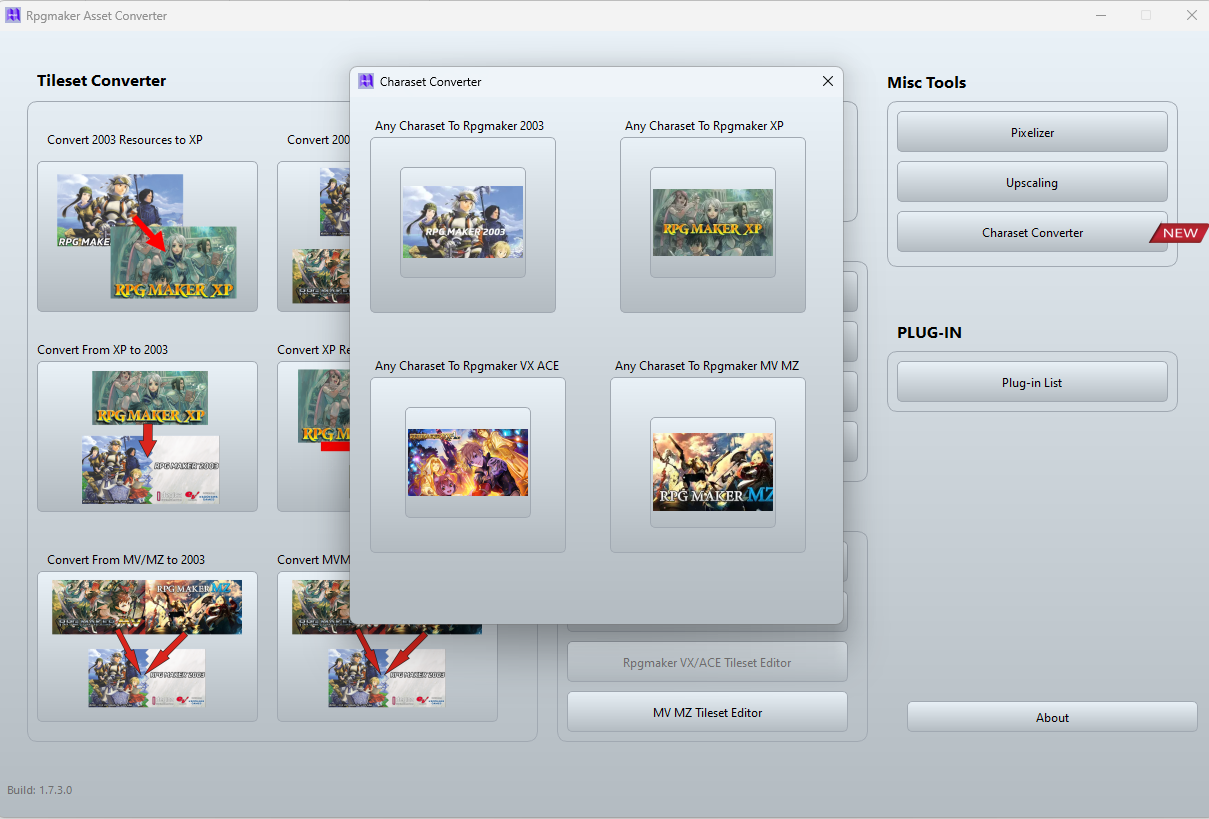The width and height of the screenshot is (1209, 819).
Task: Click the NEW ribbon badge
Action: click(x=1178, y=233)
